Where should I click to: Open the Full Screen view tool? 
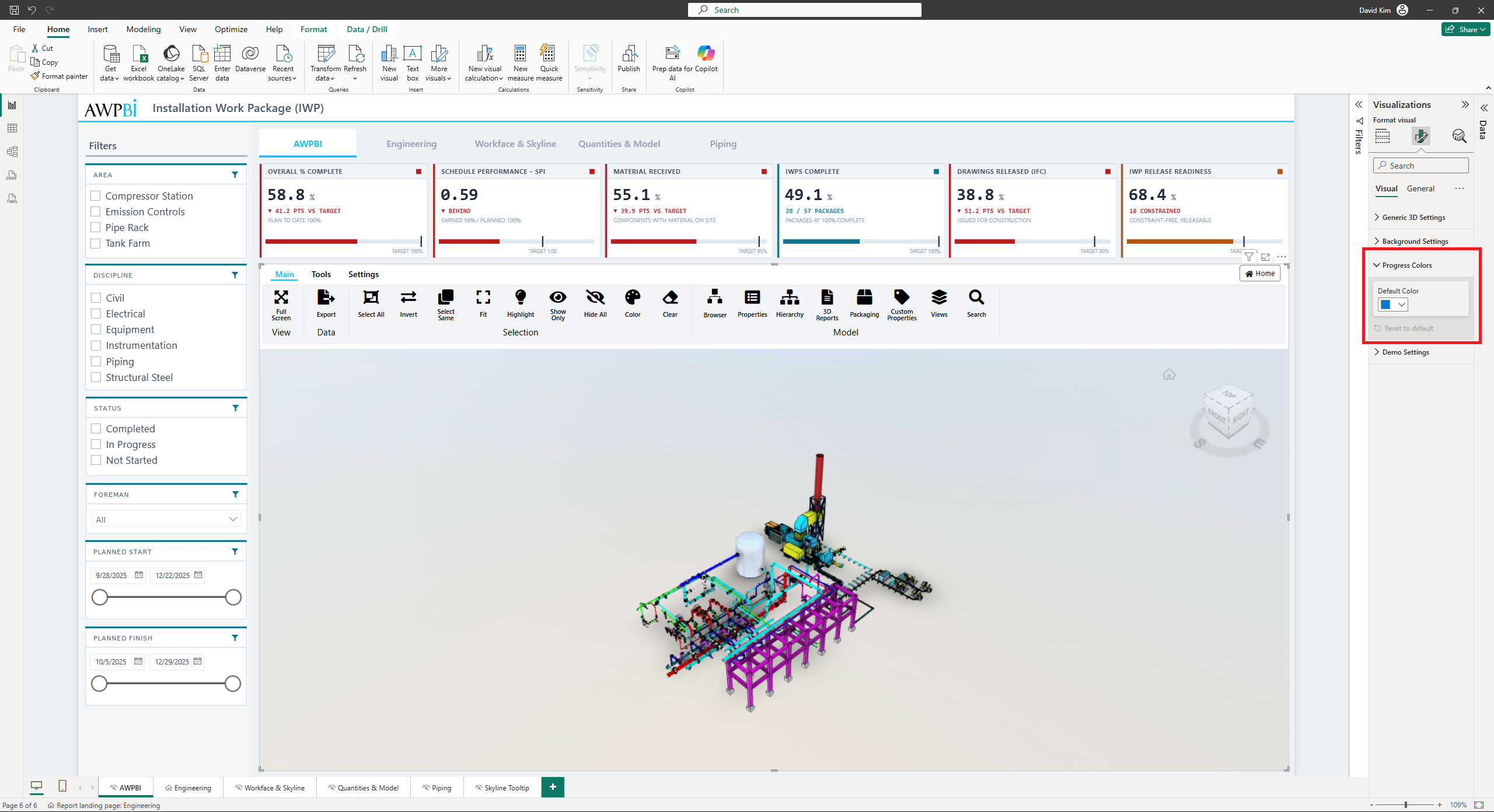tap(281, 304)
